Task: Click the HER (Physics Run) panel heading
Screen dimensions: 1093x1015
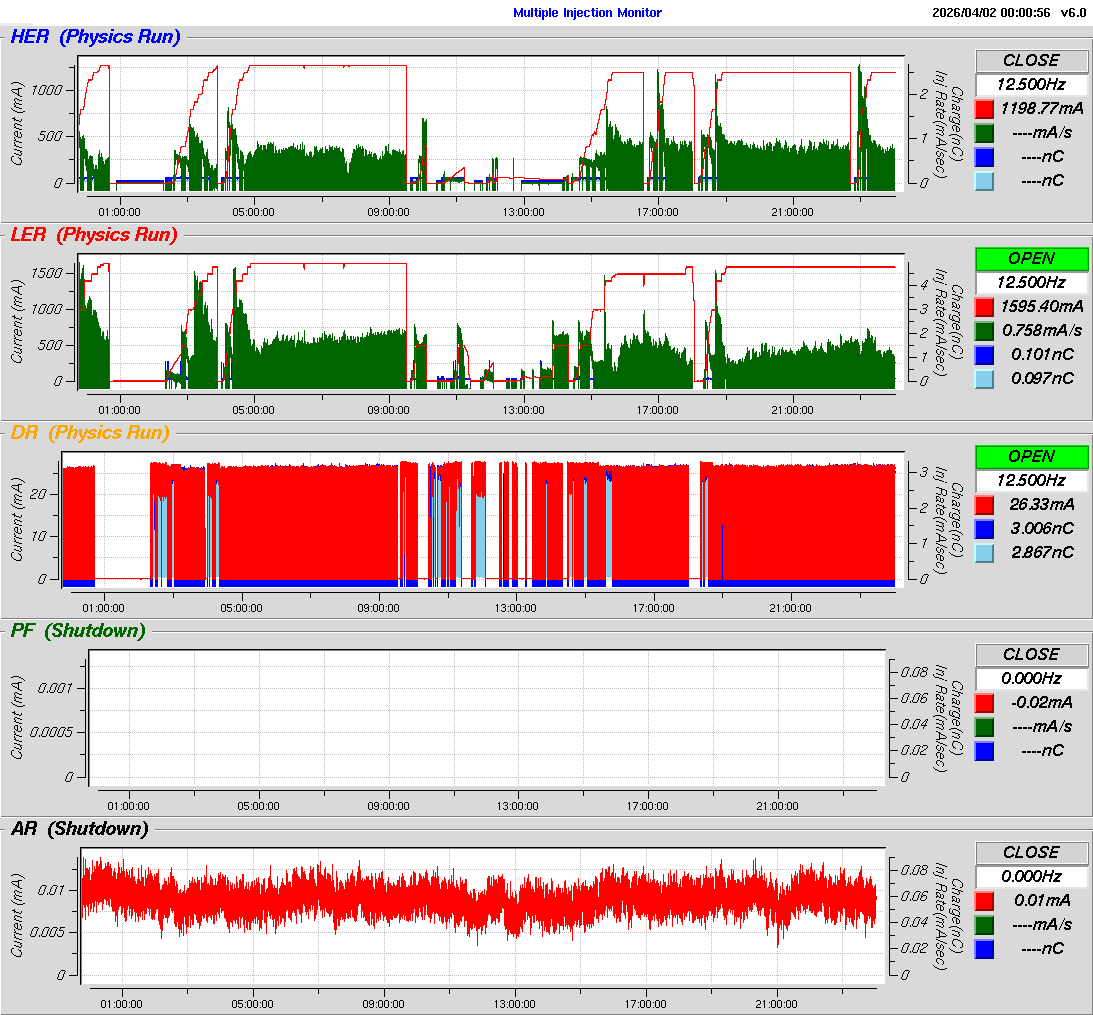Action: [x=95, y=38]
